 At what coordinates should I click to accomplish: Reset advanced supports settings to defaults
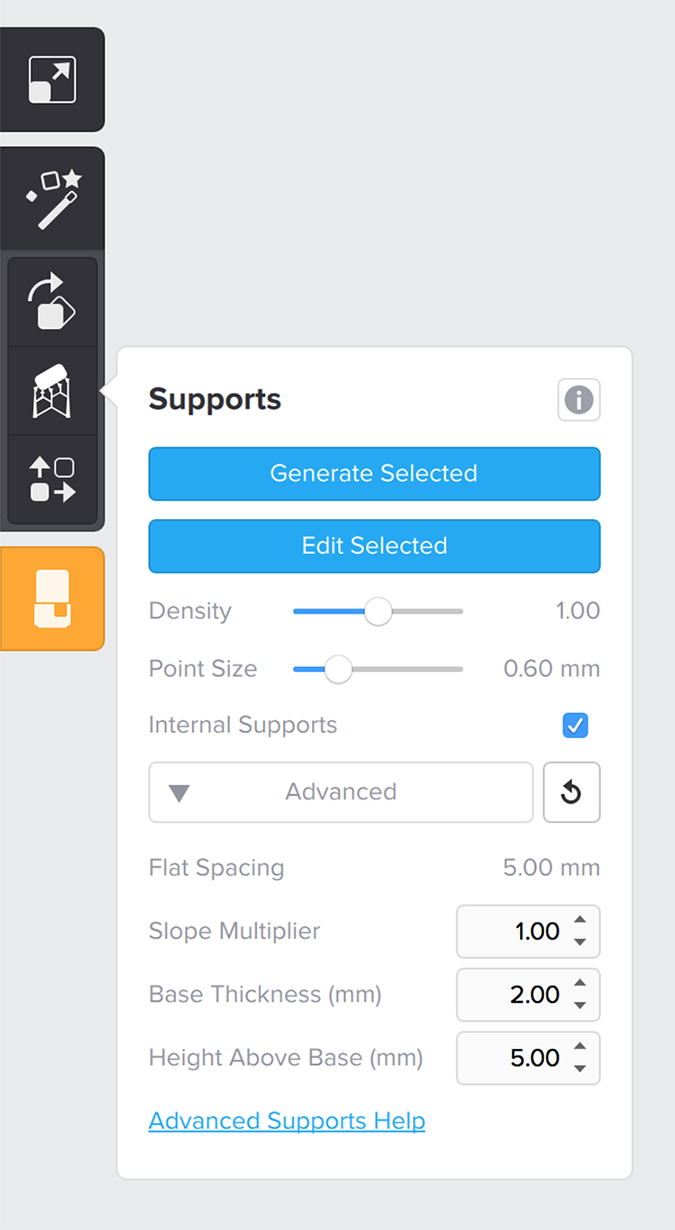[571, 792]
